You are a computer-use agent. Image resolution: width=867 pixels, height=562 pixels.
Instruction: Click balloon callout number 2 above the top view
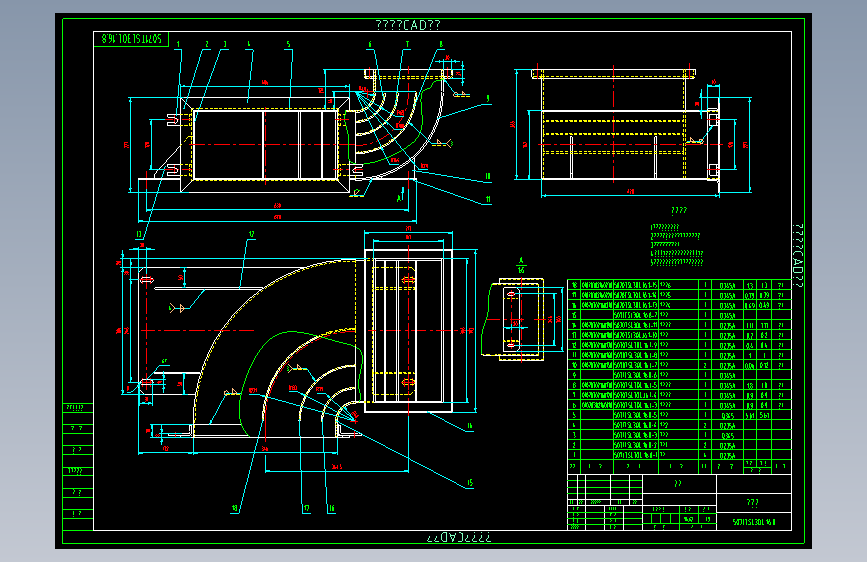click(207, 44)
